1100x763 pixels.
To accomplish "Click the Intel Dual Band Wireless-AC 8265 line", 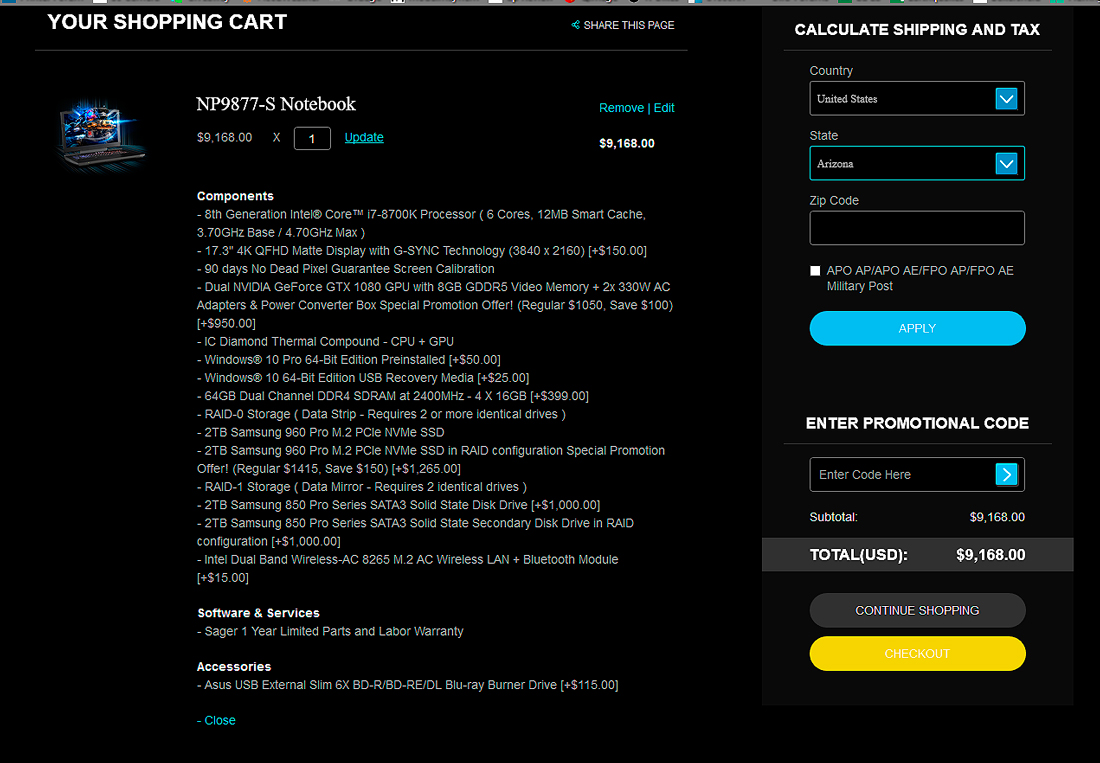I will [x=408, y=569].
